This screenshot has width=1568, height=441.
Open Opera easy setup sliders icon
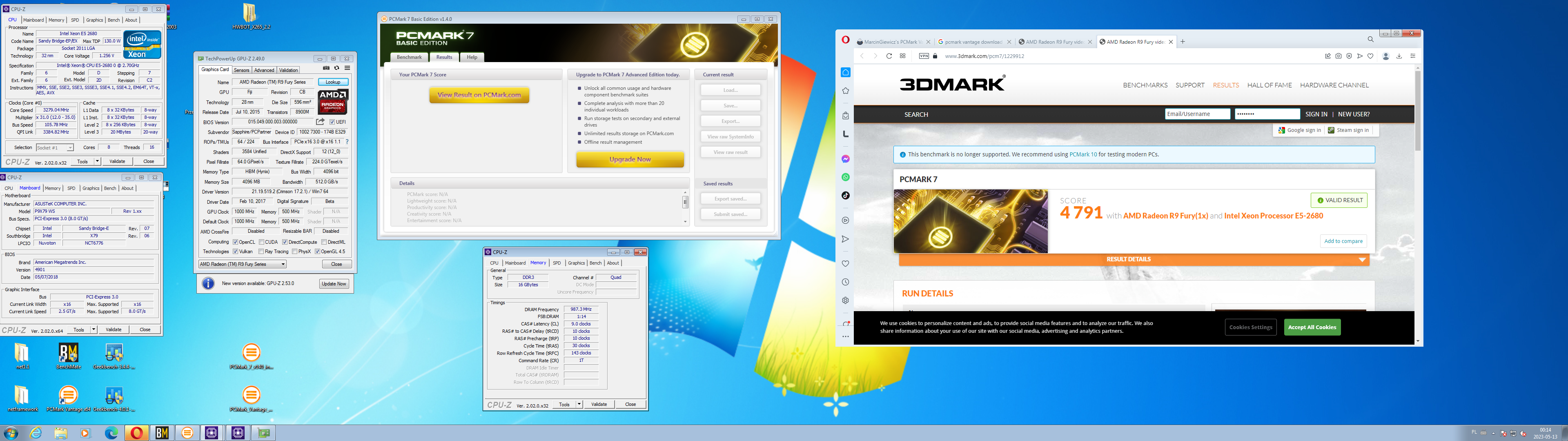(1413, 56)
